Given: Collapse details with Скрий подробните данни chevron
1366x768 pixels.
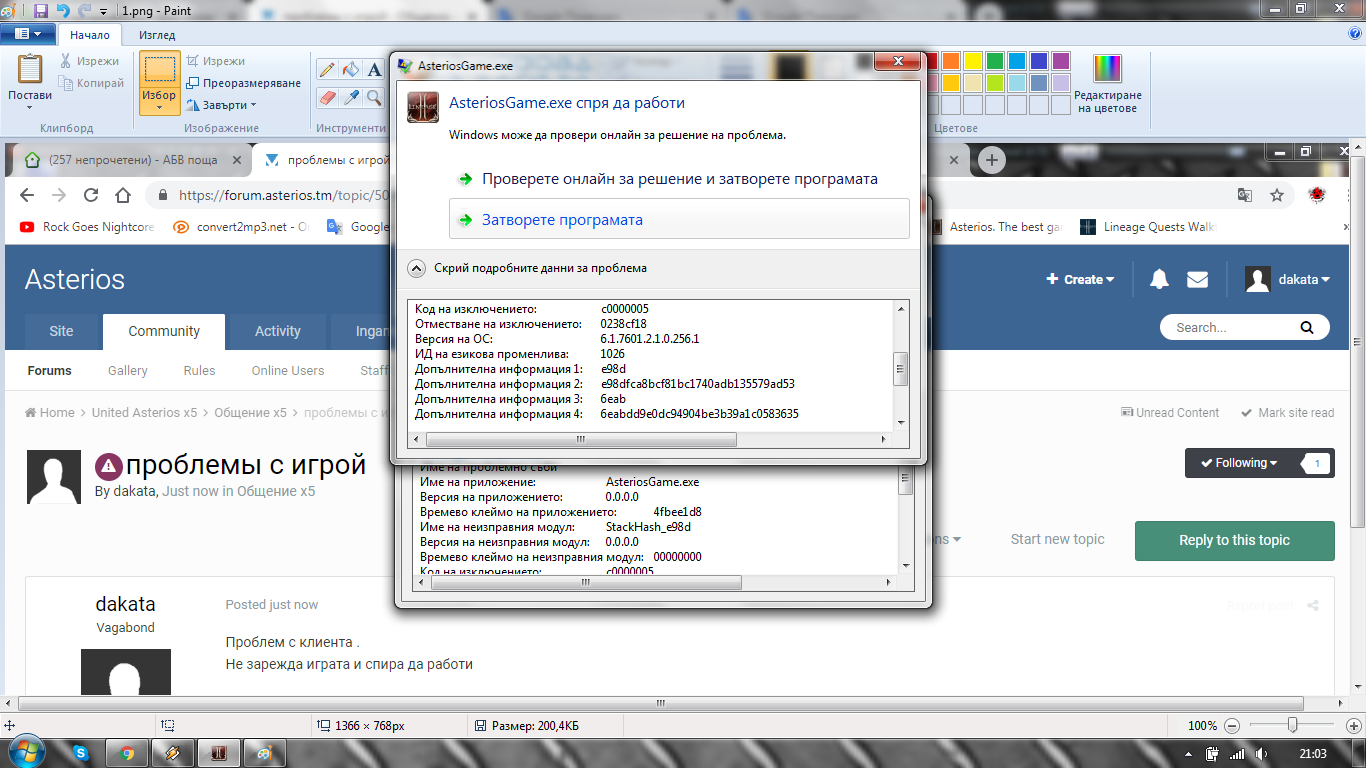Looking at the screenshot, I should click(x=416, y=268).
